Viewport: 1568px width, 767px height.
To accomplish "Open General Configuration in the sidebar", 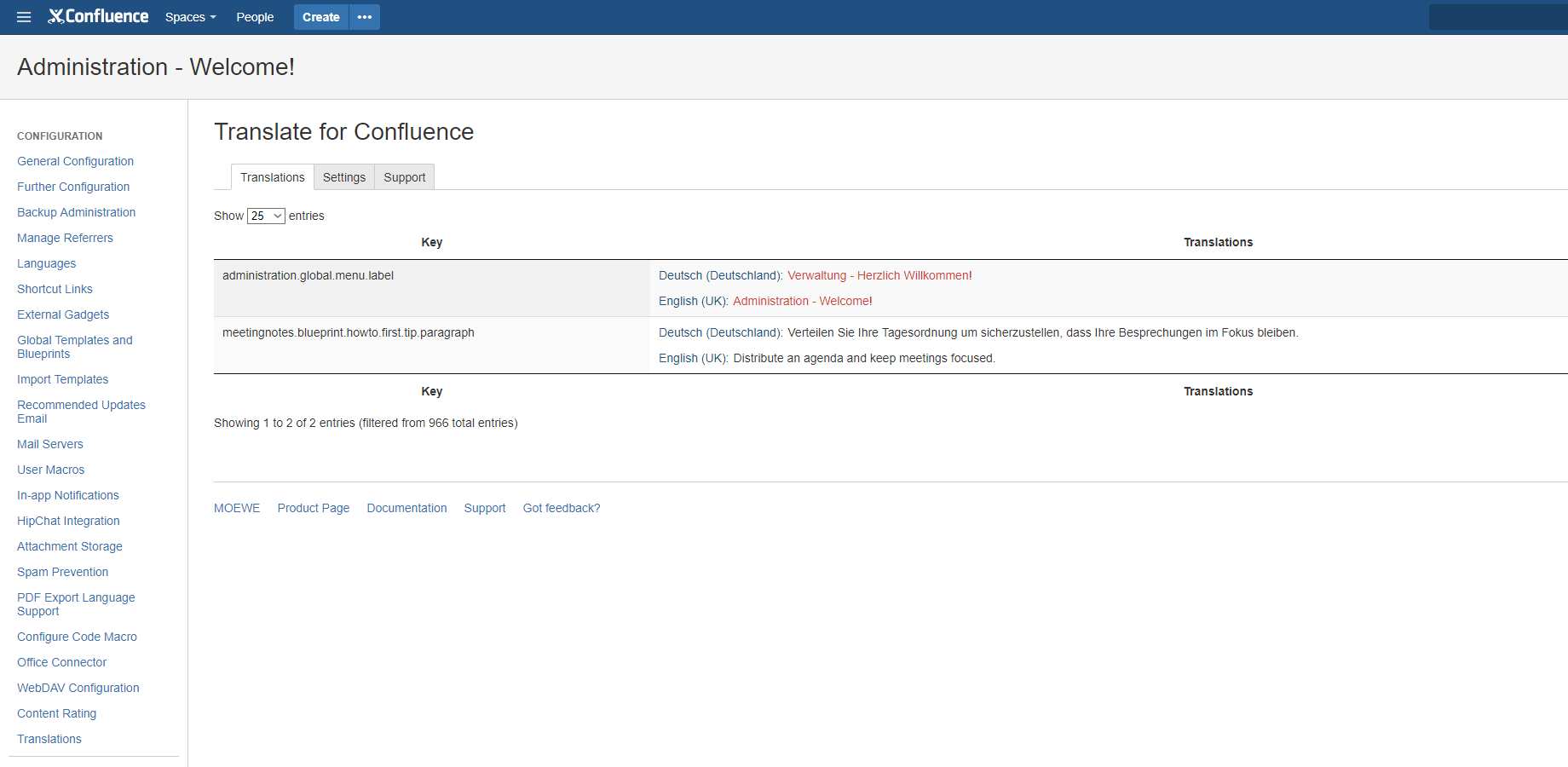I will pos(75,161).
